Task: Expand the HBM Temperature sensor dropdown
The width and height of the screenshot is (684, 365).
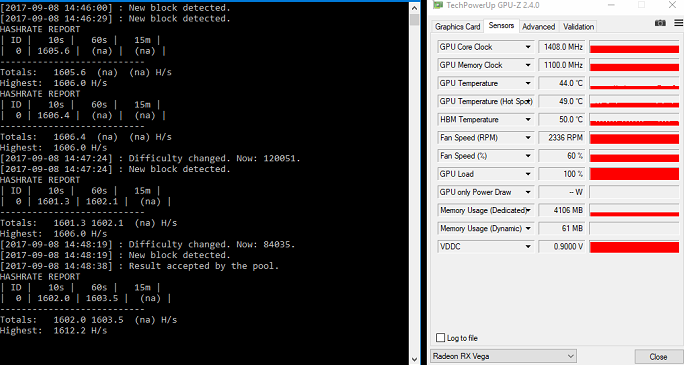Action: (528, 119)
